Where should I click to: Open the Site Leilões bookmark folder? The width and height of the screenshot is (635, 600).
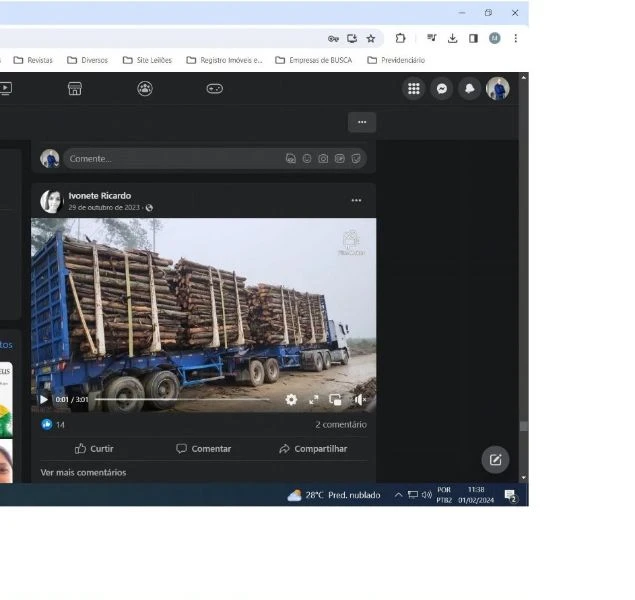click(x=147, y=60)
